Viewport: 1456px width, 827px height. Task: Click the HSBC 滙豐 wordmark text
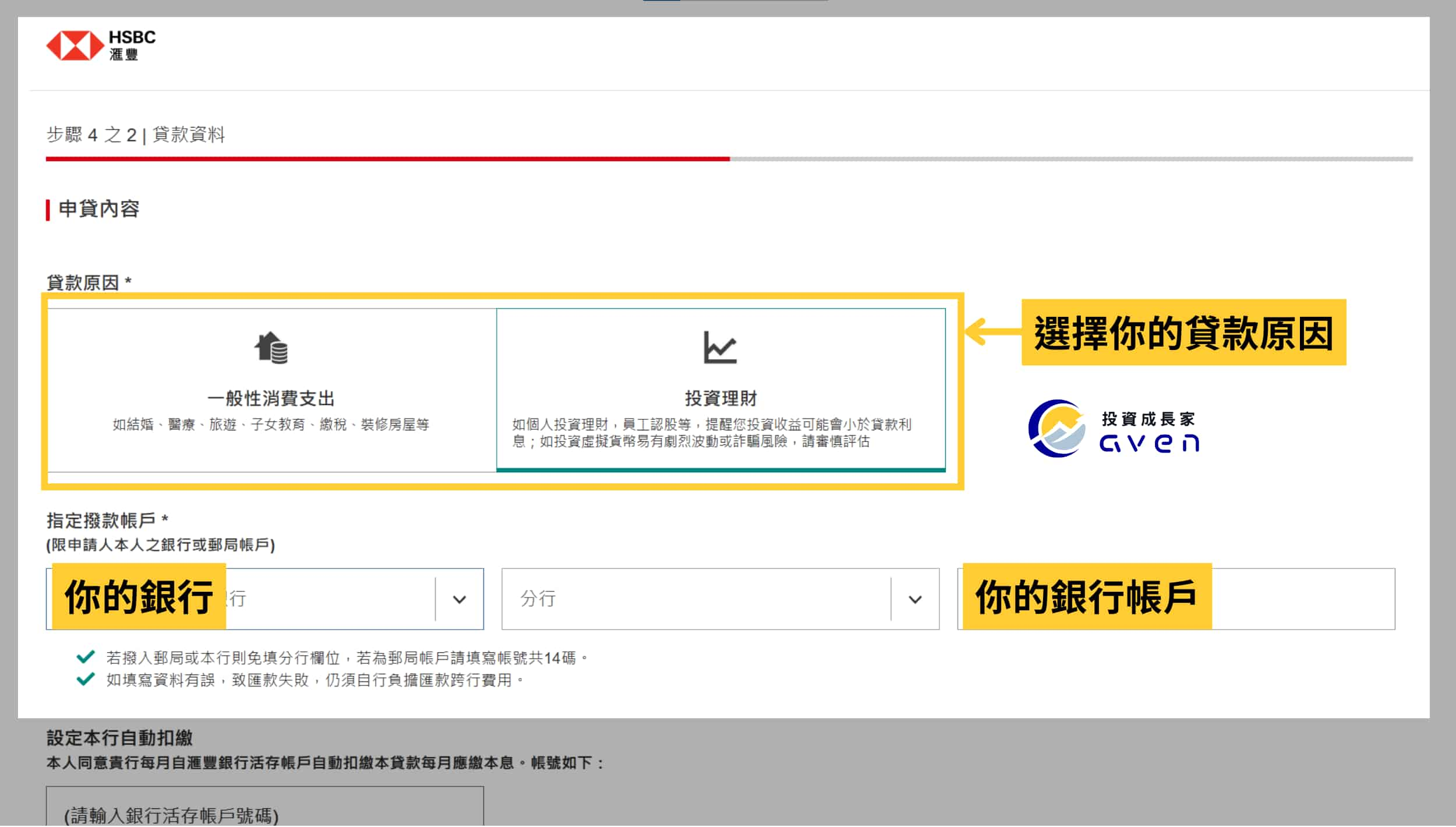(x=132, y=45)
